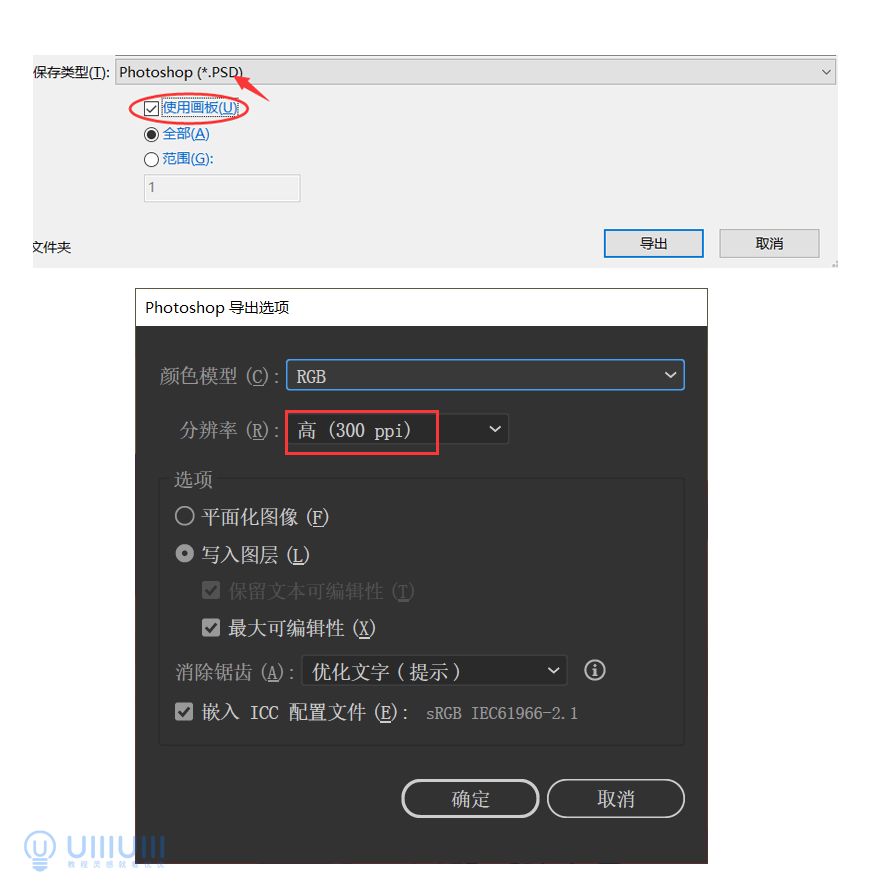This screenshot has width=870, height=896.
Task: Select the All artboards radio button
Action: click(x=151, y=135)
